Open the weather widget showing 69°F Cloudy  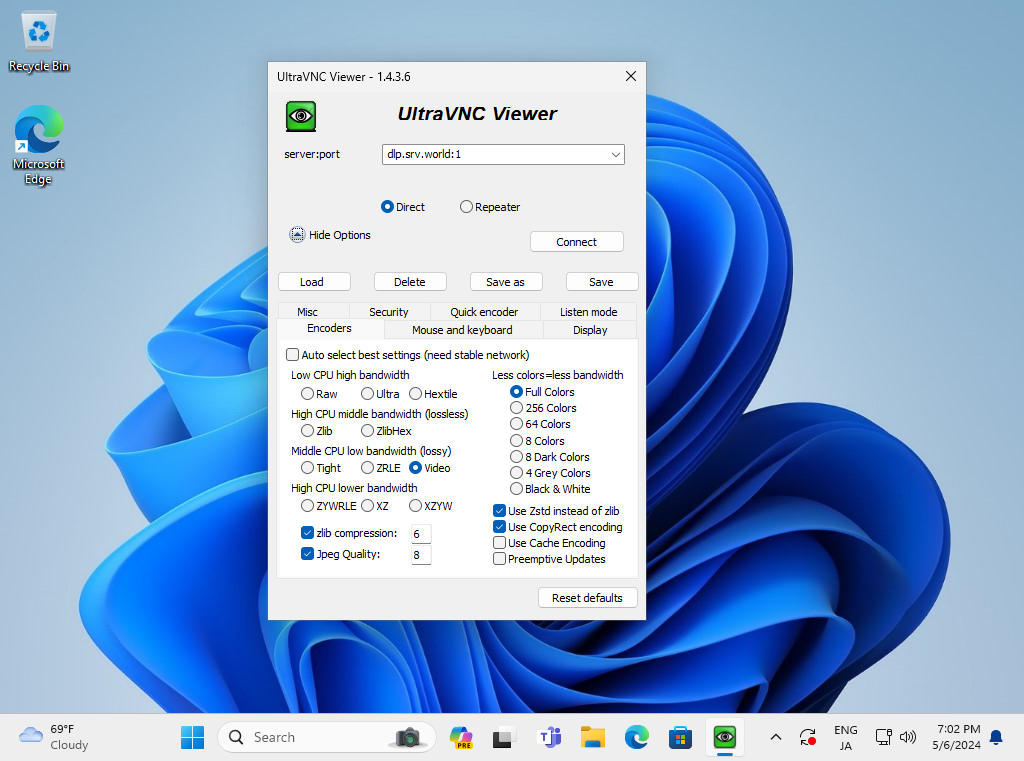coord(54,737)
